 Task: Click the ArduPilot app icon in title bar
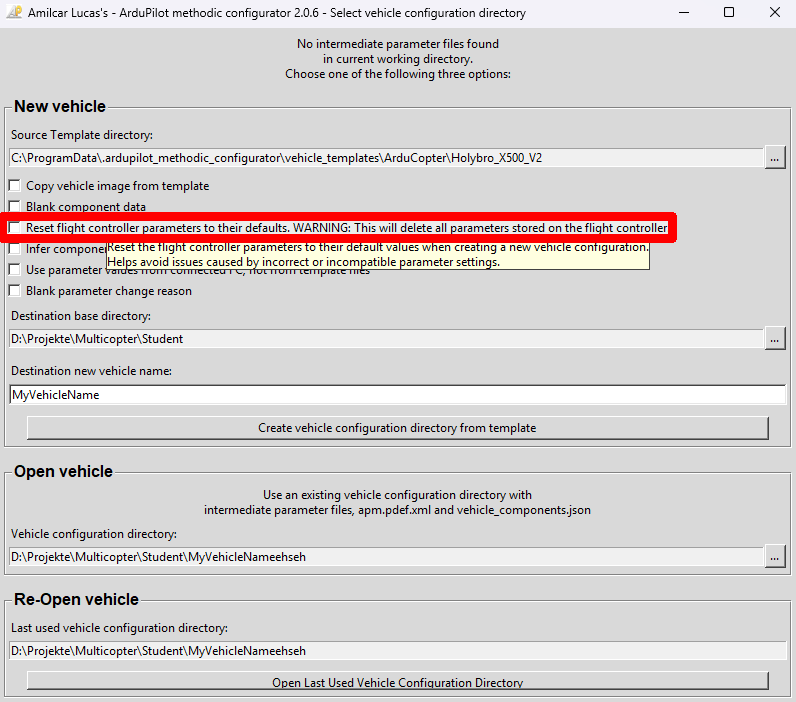click(14, 13)
